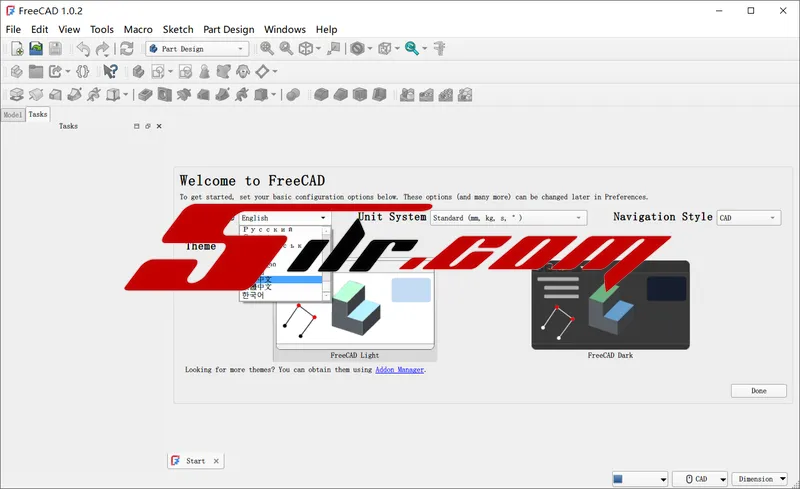Open the Macro menu
The image size is (800, 489).
tap(138, 30)
